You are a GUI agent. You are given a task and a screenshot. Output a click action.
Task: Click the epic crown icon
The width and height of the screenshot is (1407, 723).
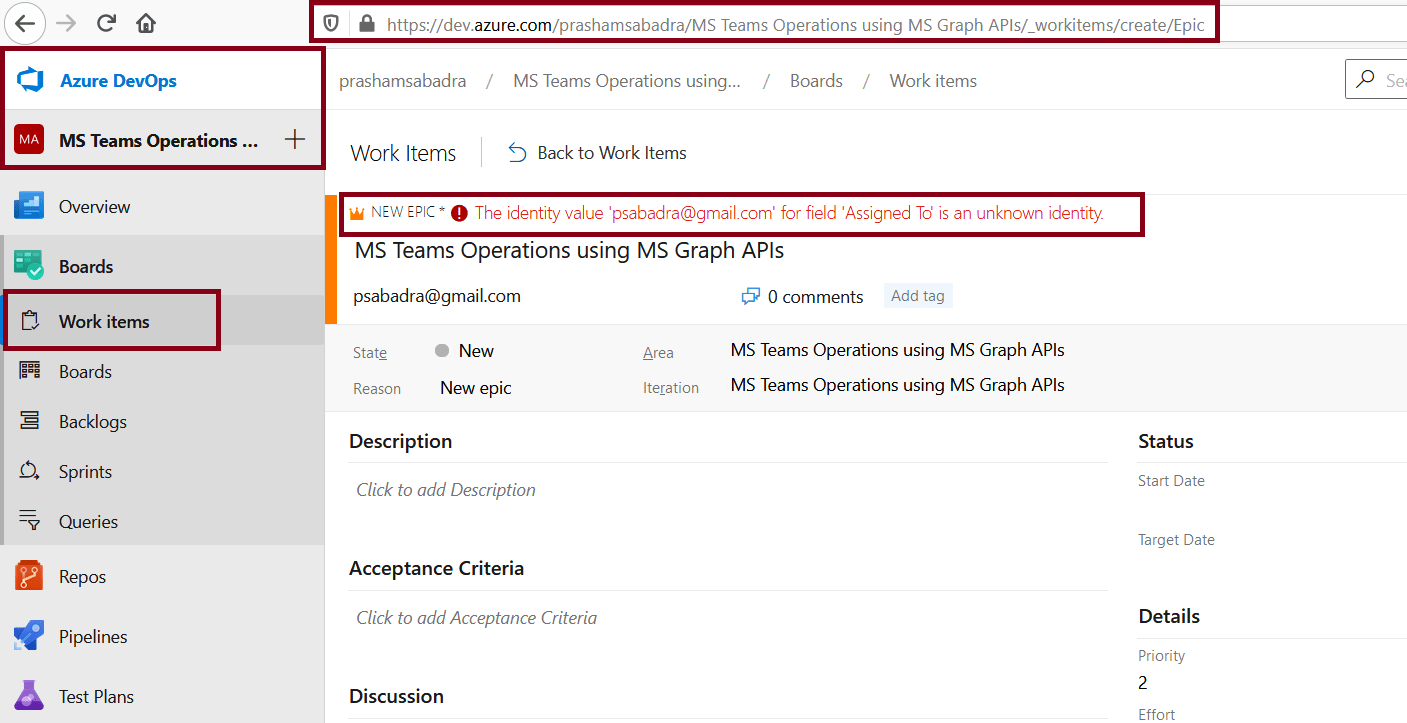point(356,213)
